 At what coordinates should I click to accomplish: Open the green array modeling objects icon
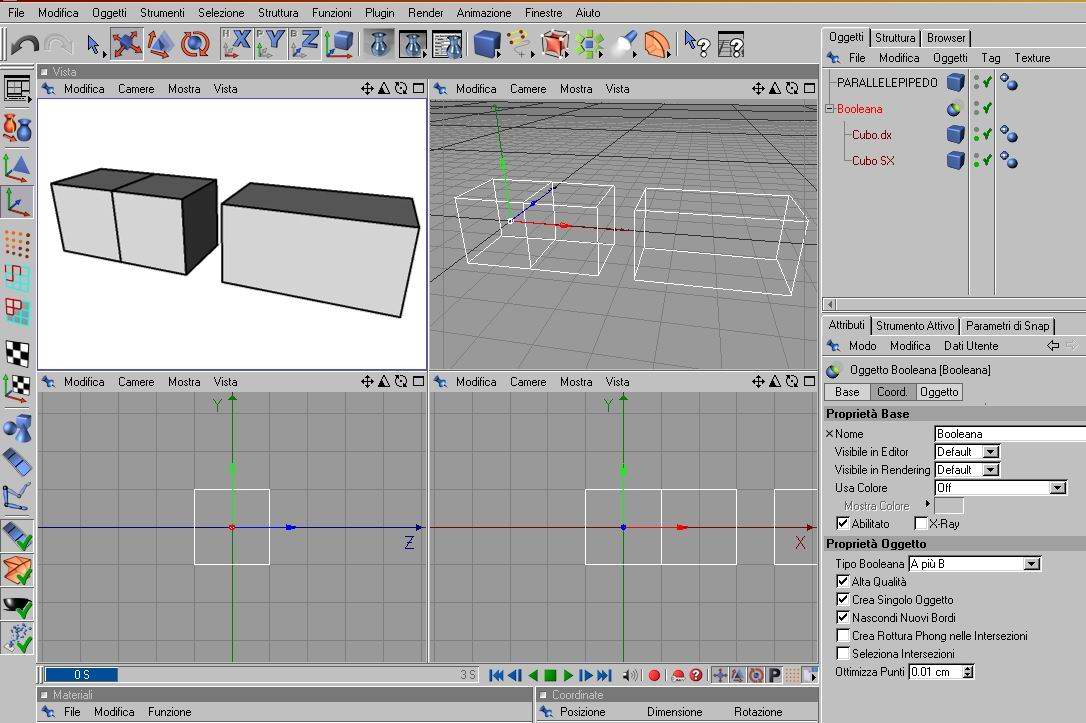[589, 44]
